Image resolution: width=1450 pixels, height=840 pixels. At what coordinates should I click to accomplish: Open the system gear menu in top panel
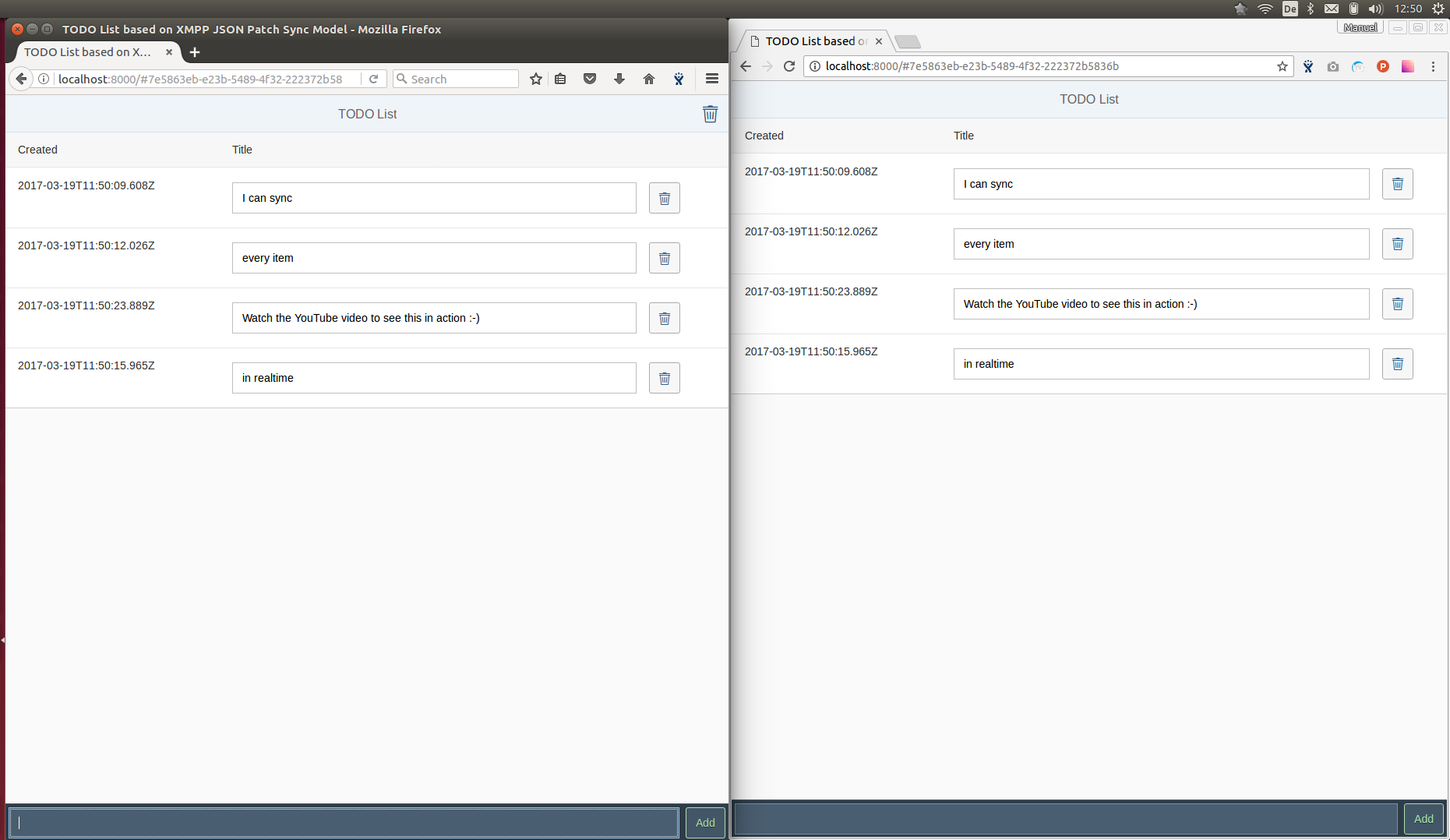point(1438,9)
